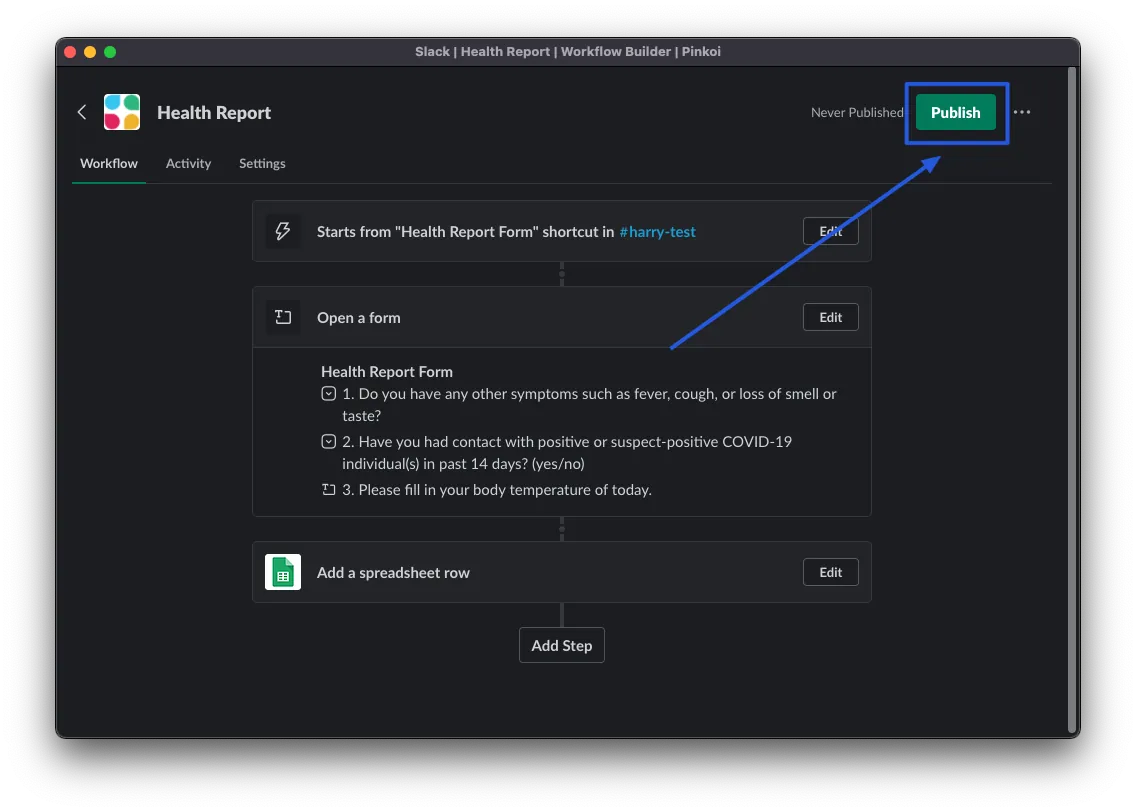Viewport: 1136px width, 812px height.
Task: Click the text field icon for question 3
Action: pos(328,490)
